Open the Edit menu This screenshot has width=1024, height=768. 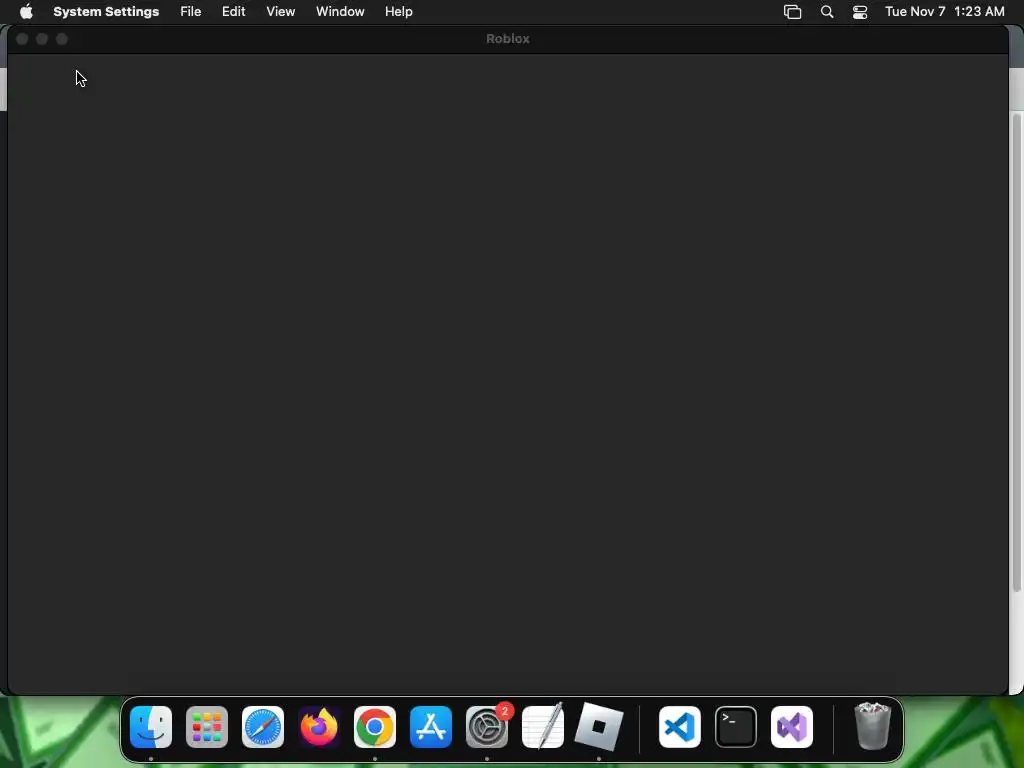tap(233, 12)
